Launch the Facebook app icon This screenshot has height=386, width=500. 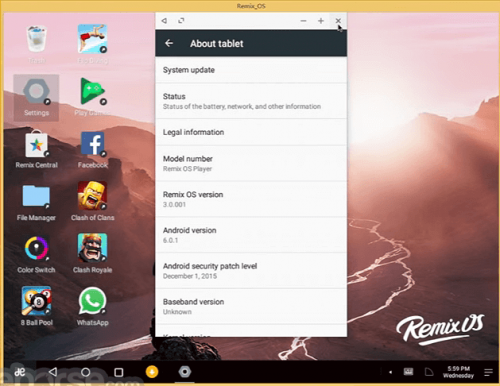click(x=93, y=143)
